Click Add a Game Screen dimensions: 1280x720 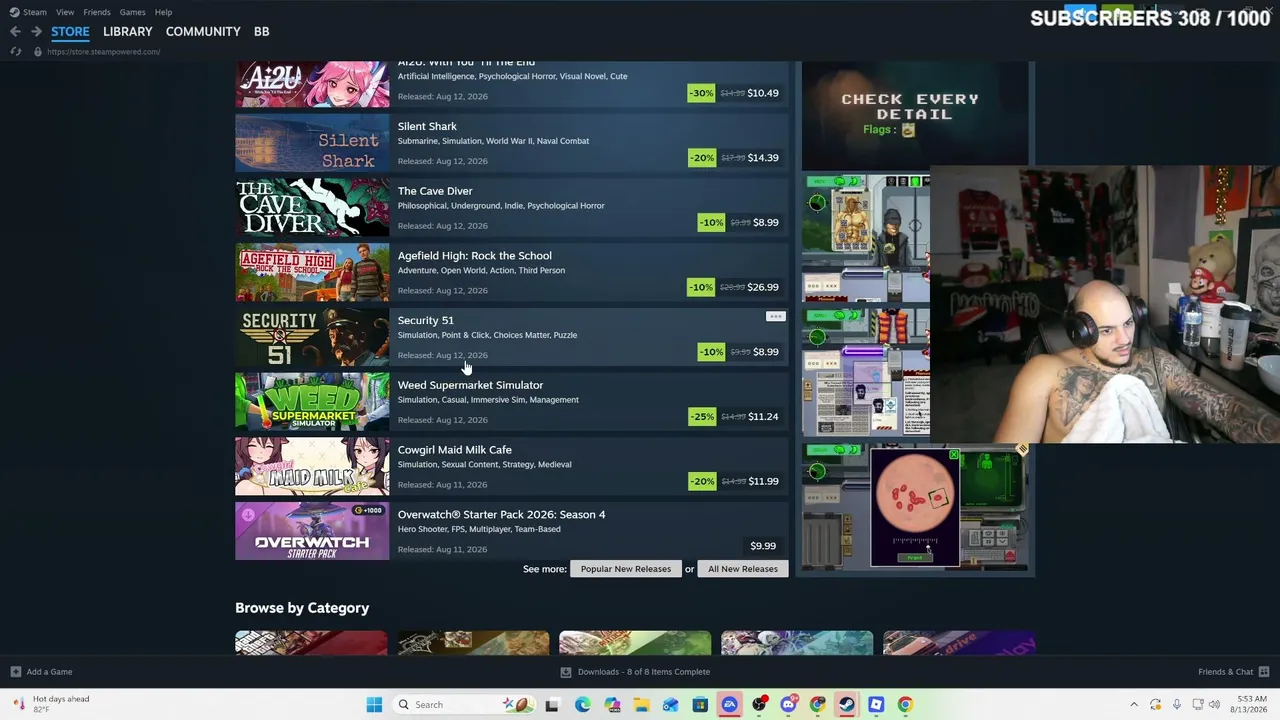[41, 672]
